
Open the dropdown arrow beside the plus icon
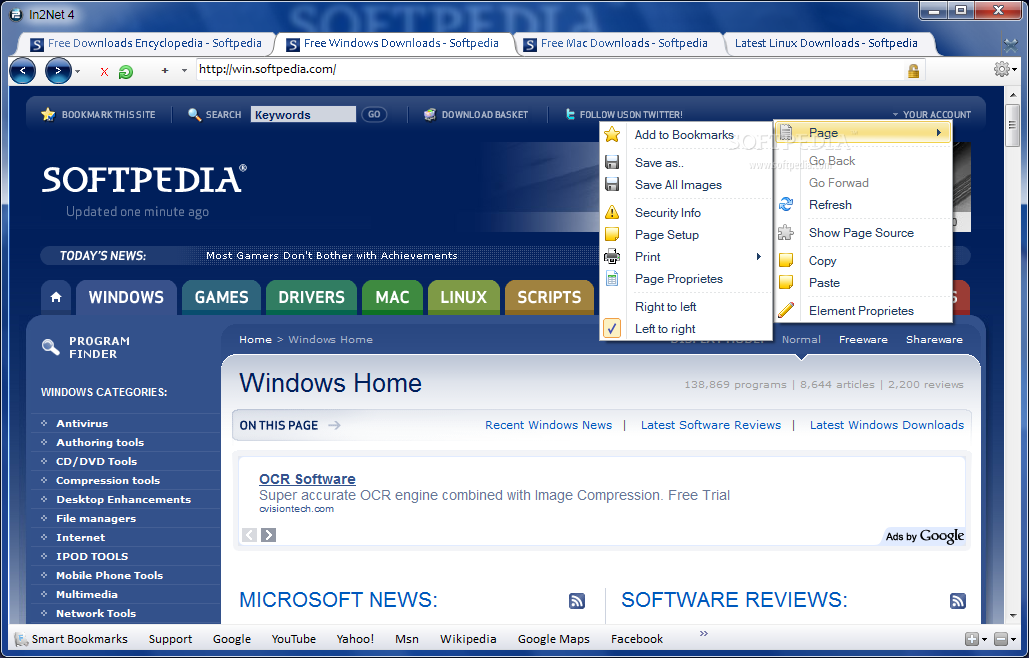184,70
